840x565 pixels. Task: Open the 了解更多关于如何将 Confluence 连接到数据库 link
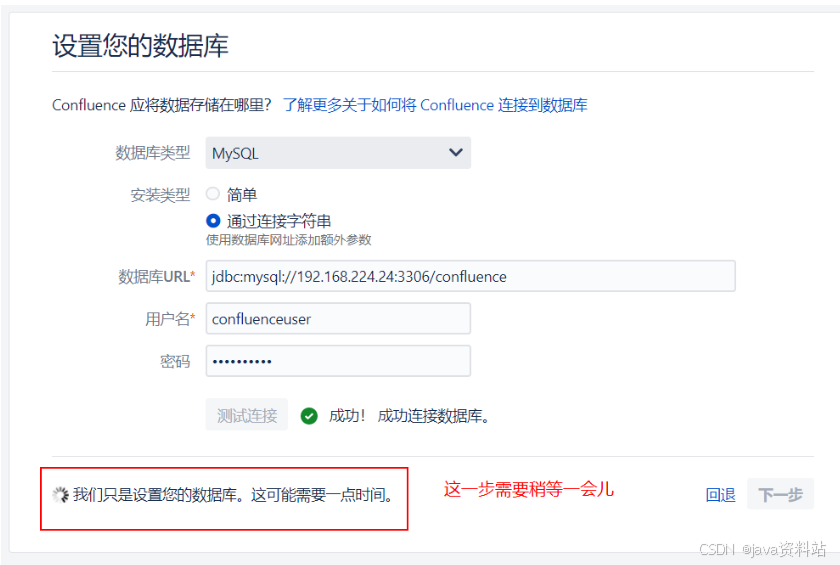[435, 105]
